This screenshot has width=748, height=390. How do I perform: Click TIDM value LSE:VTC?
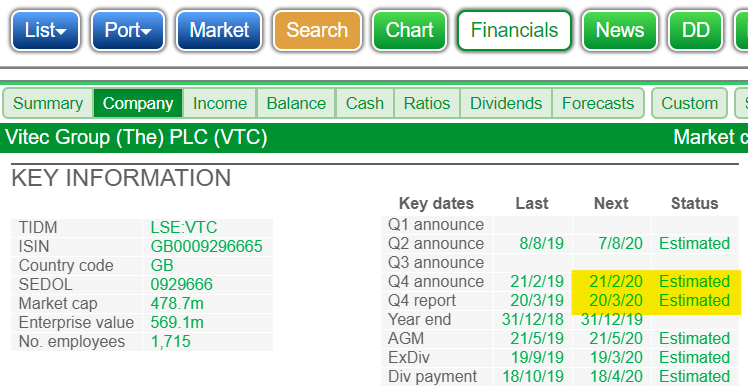[x=184, y=227]
